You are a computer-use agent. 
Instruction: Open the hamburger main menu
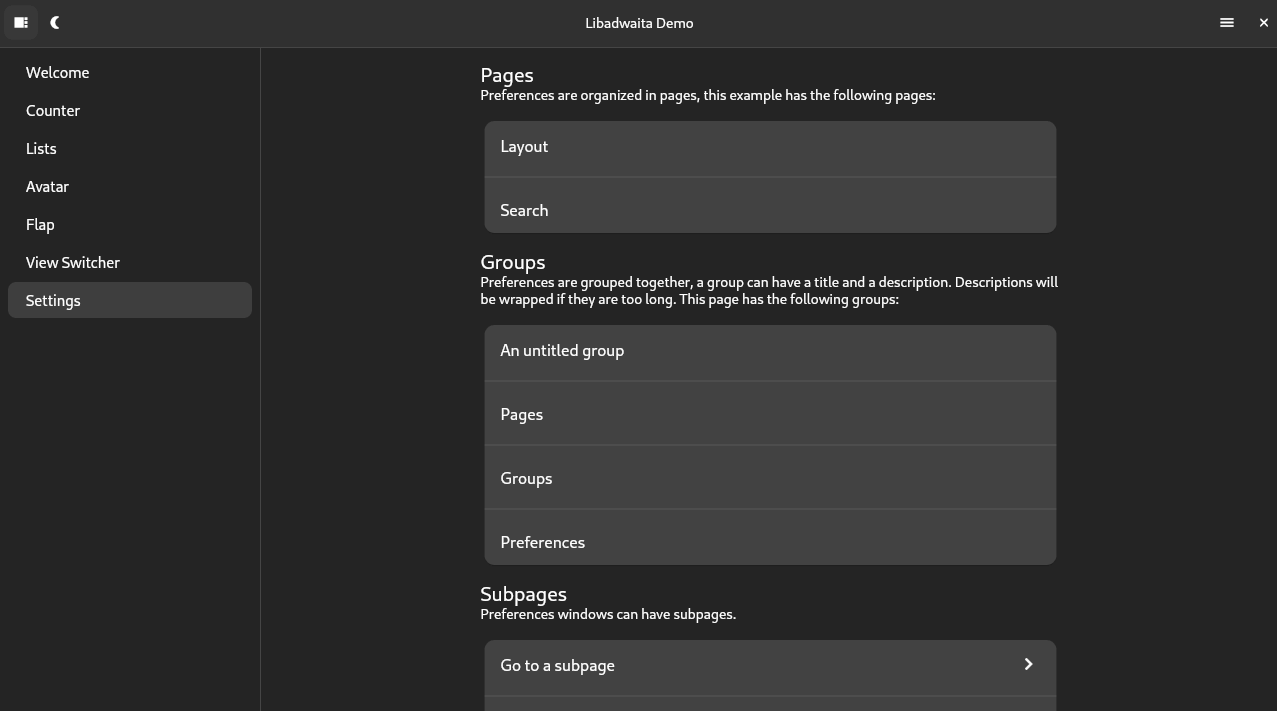coord(1227,22)
